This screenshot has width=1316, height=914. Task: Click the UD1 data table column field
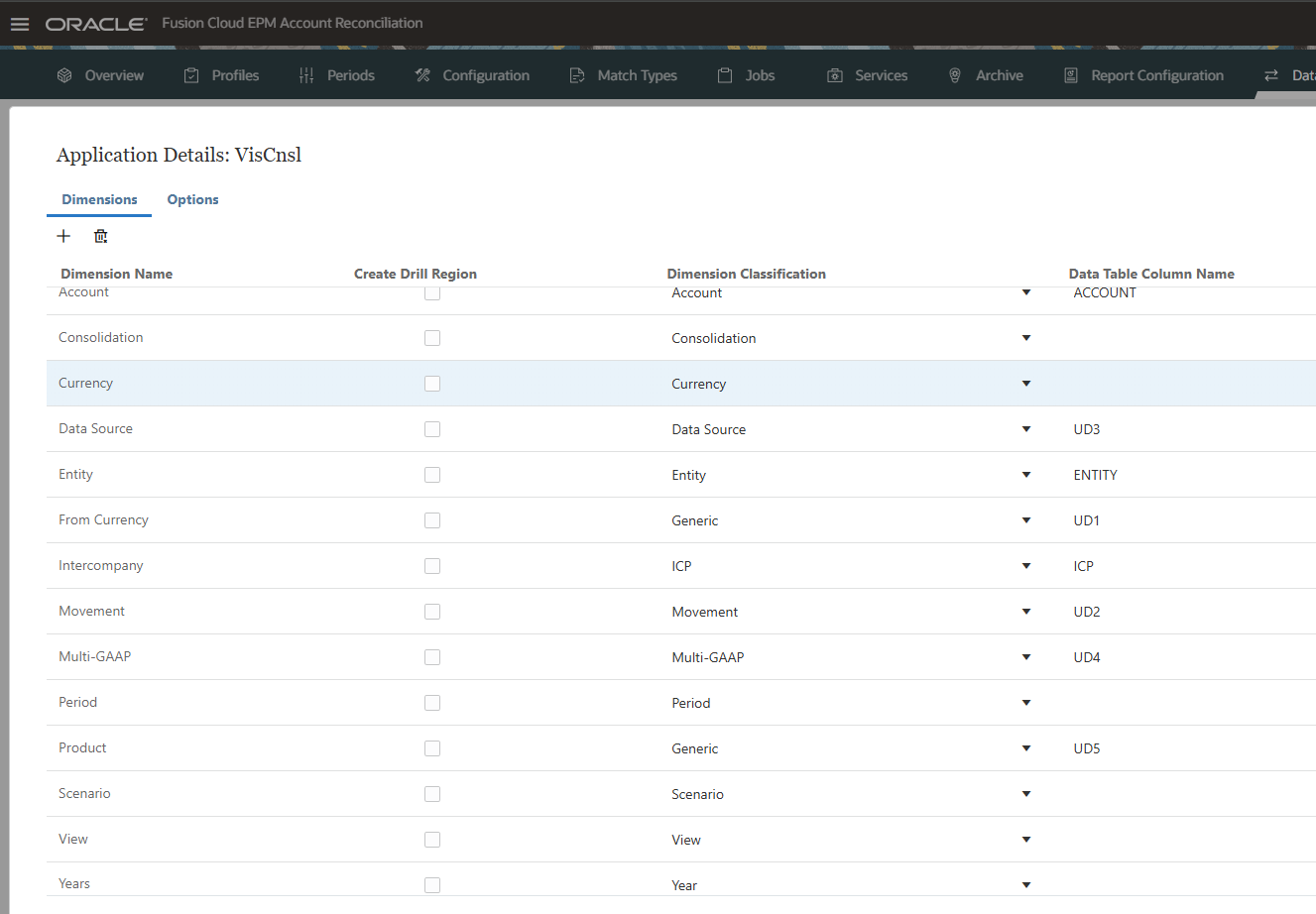tap(1087, 520)
